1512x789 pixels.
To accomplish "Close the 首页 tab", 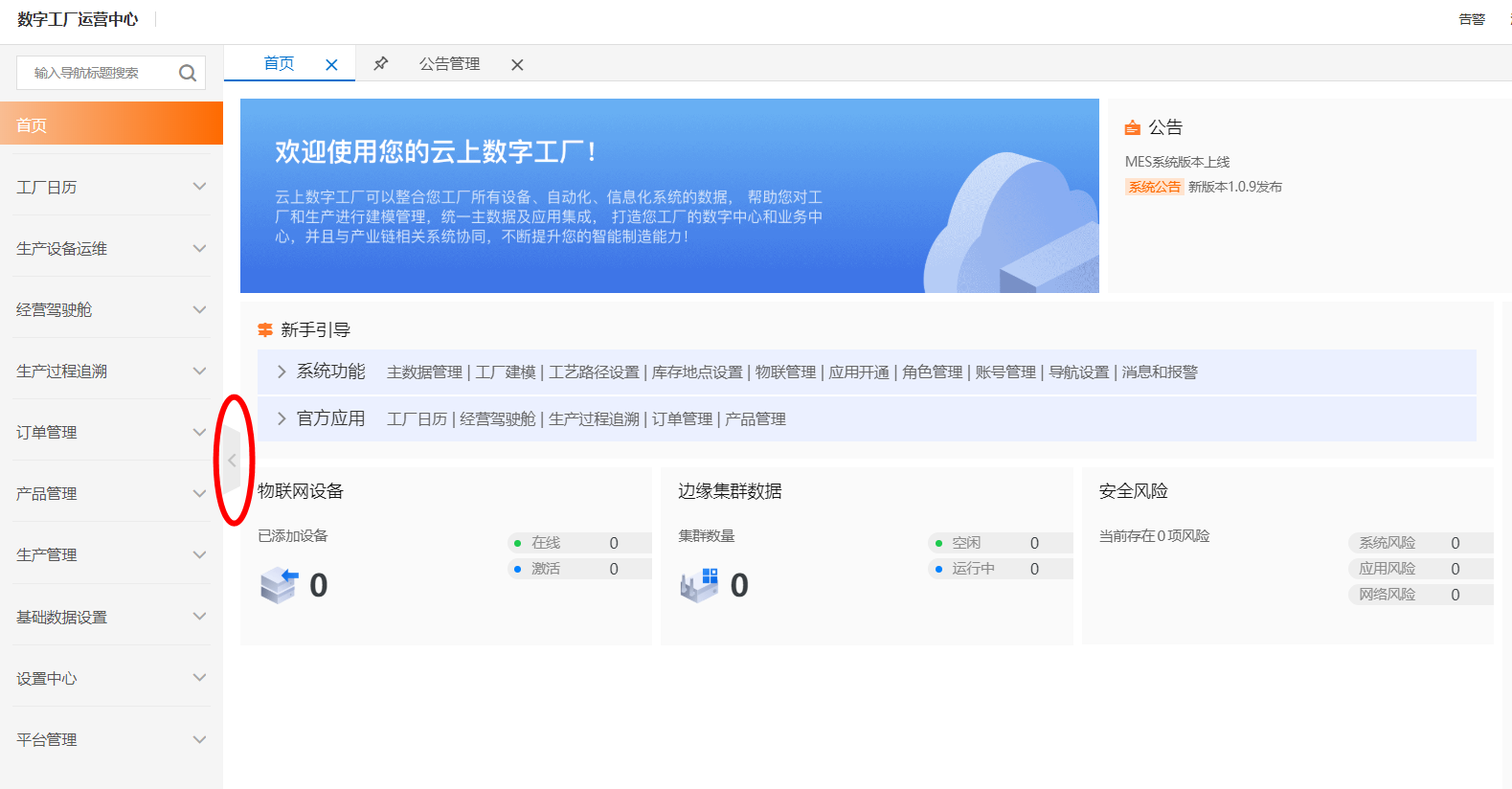I will point(331,64).
